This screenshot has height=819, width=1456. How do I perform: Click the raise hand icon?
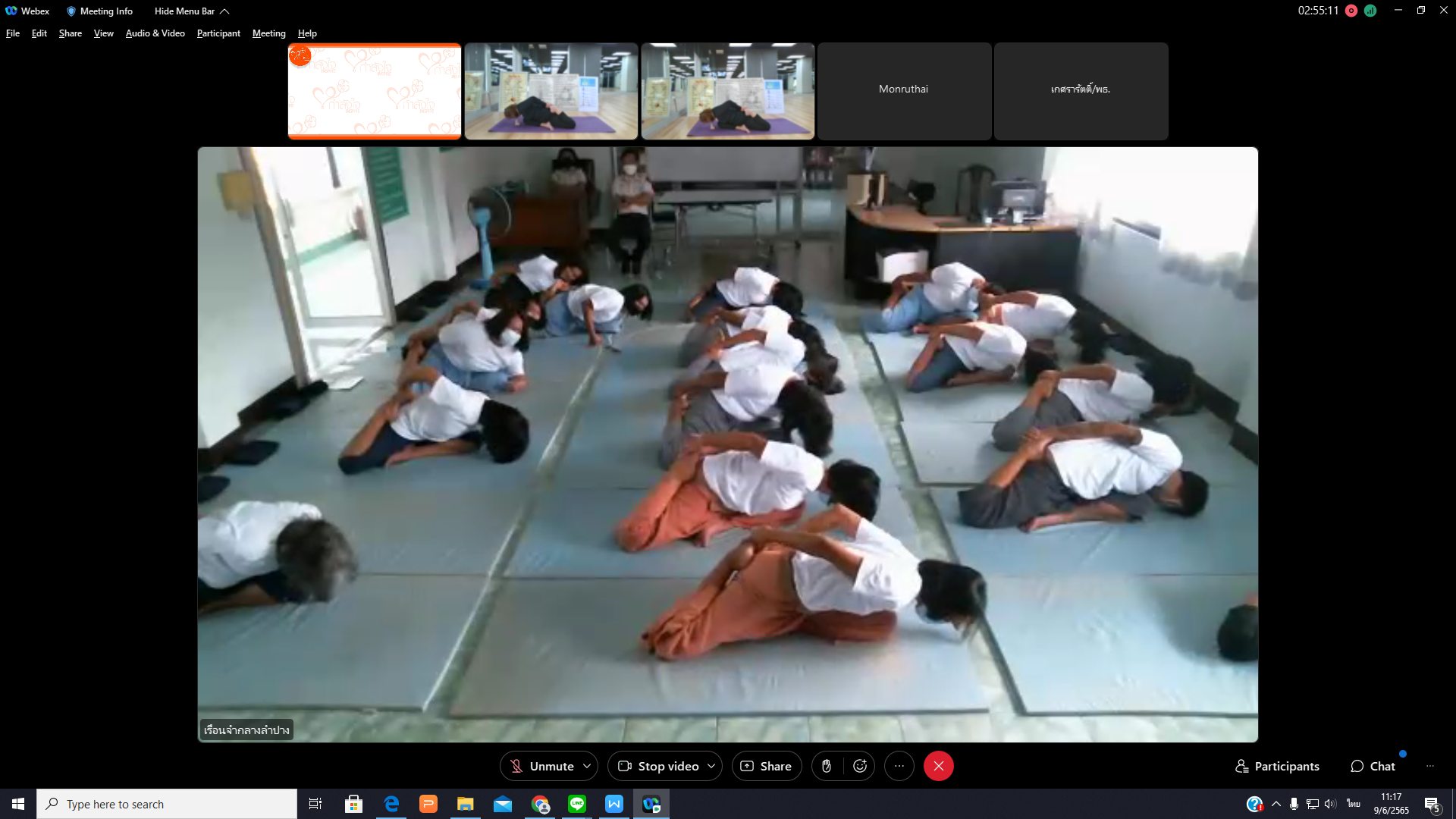tap(827, 766)
